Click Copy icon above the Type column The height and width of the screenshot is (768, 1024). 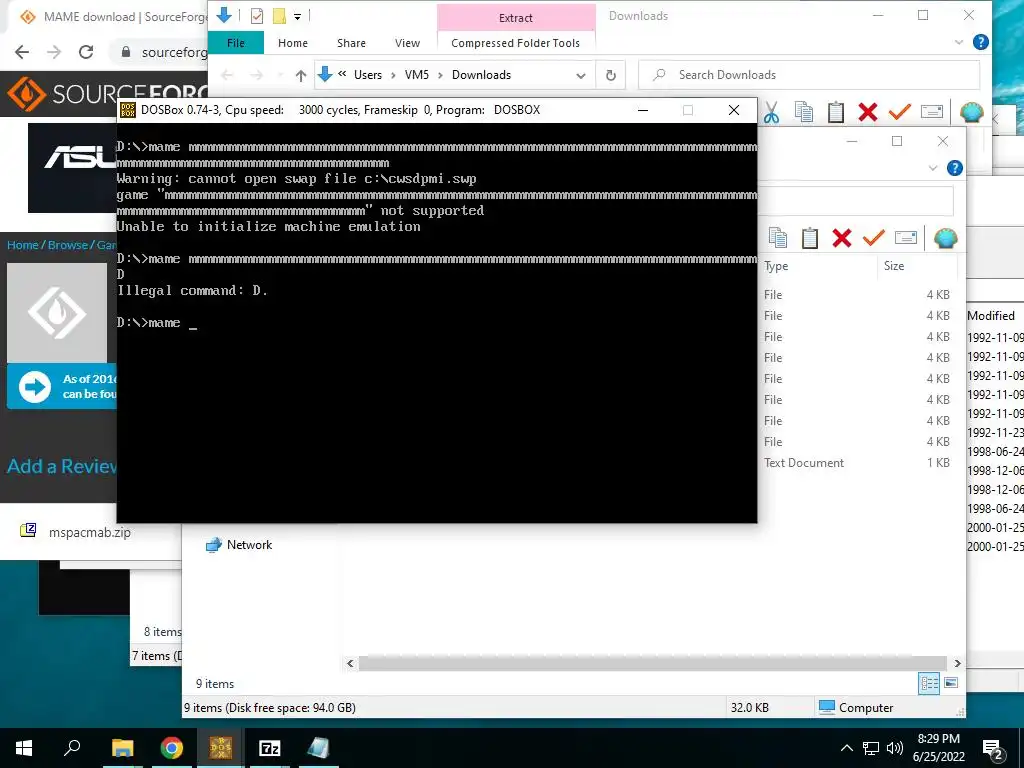coord(778,238)
